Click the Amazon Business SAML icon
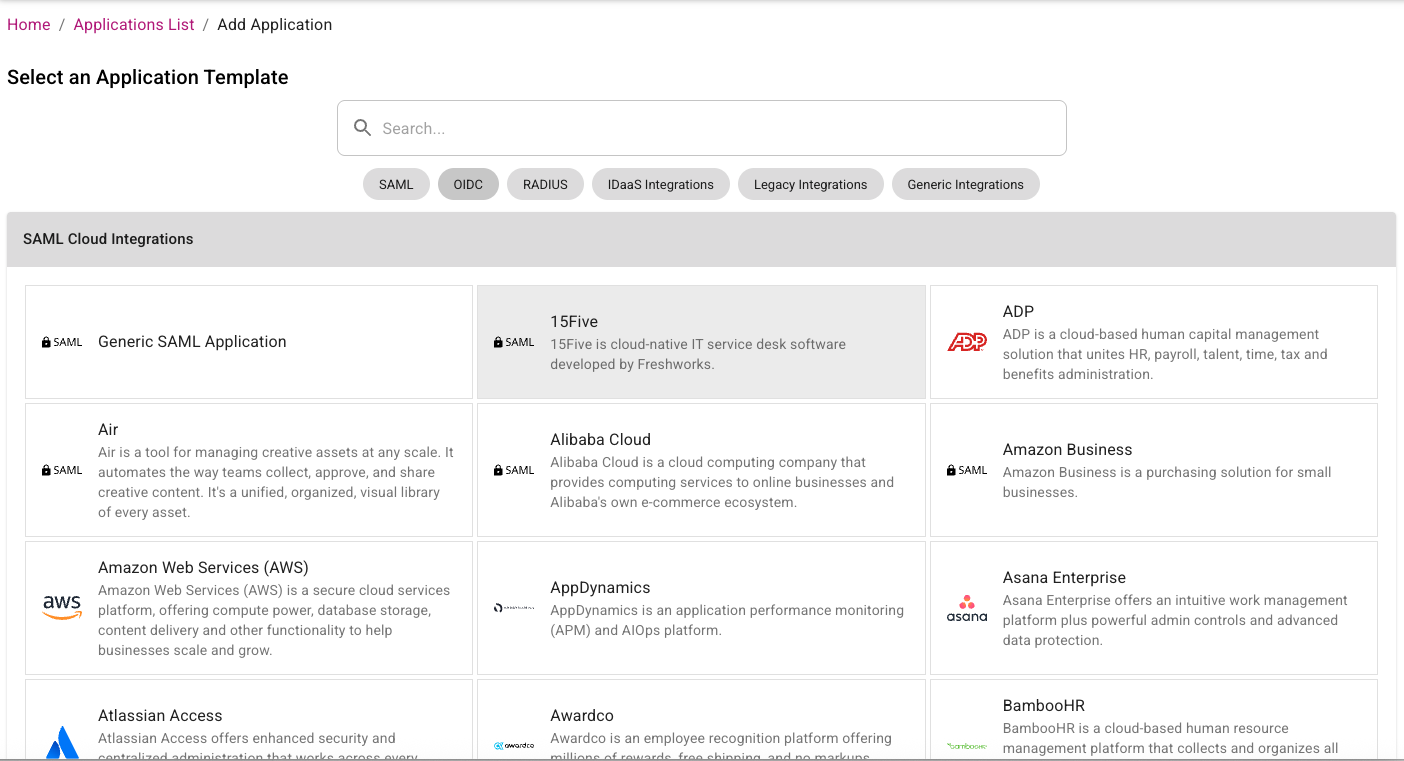This screenshot has height=761, width=1404. [x=967, y=470]
